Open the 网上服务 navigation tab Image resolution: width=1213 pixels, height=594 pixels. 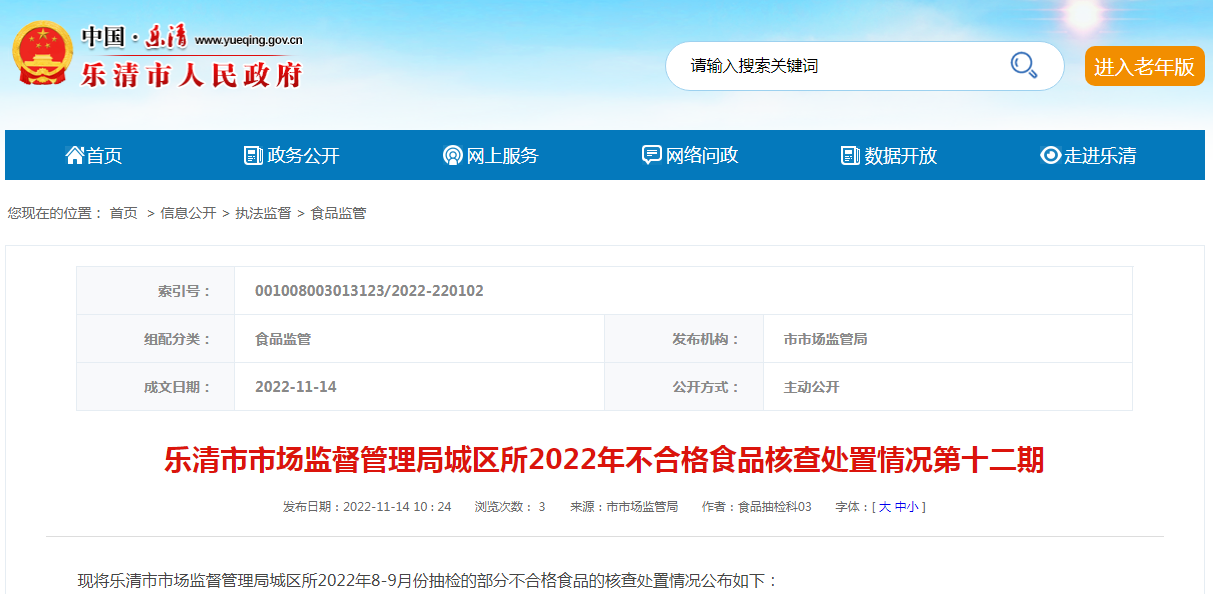(x=491, y=155)
